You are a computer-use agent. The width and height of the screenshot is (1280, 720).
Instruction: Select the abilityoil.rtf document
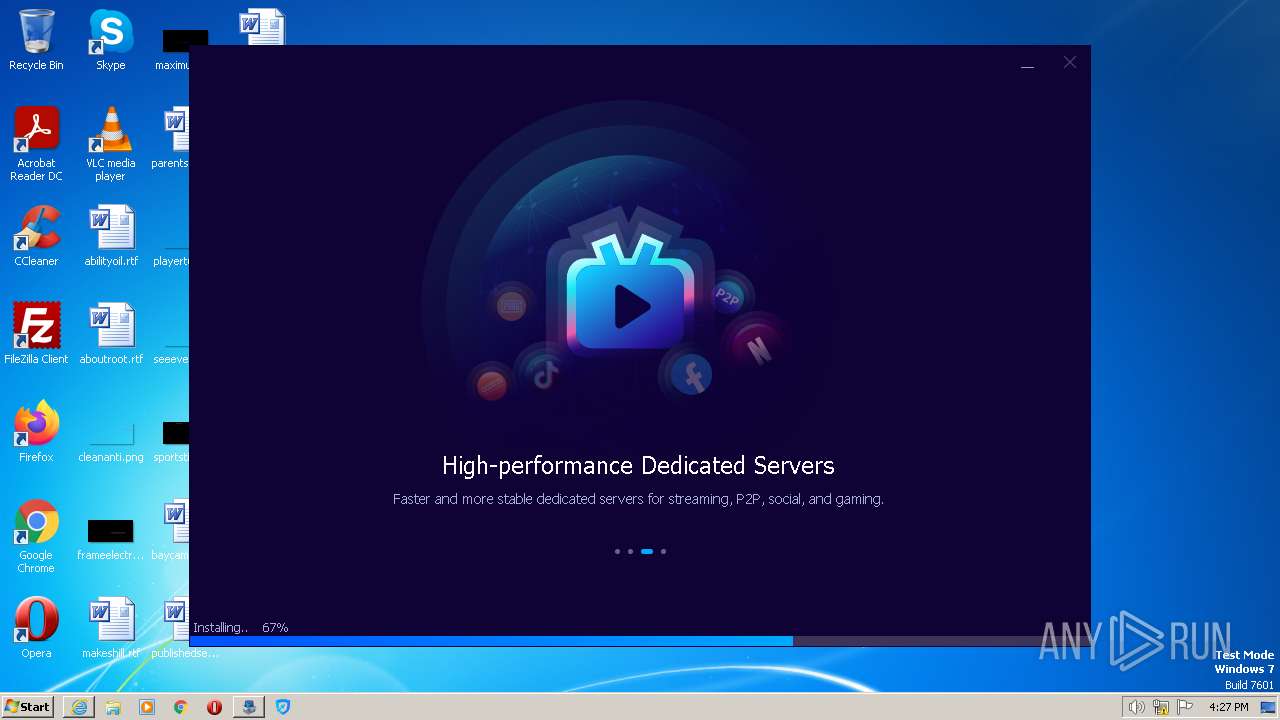click(x=111, y=236)
